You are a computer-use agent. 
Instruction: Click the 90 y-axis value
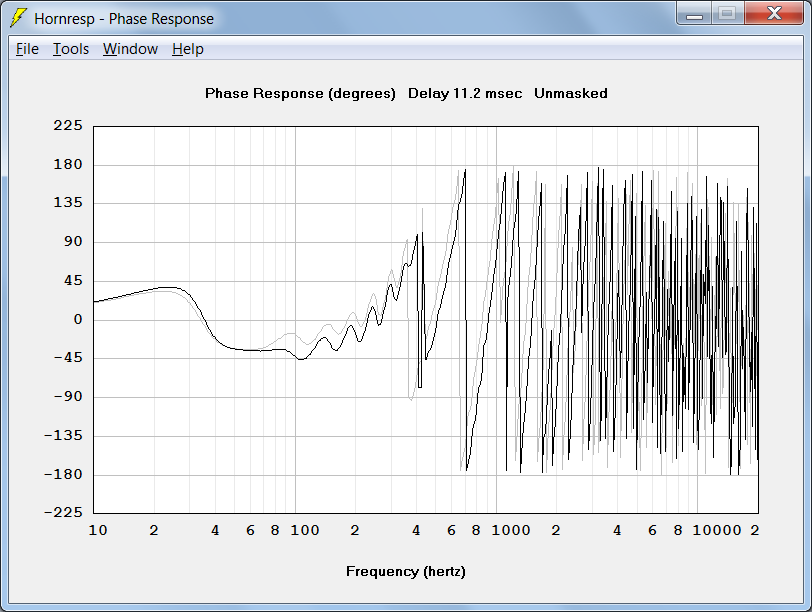(73, 241)
